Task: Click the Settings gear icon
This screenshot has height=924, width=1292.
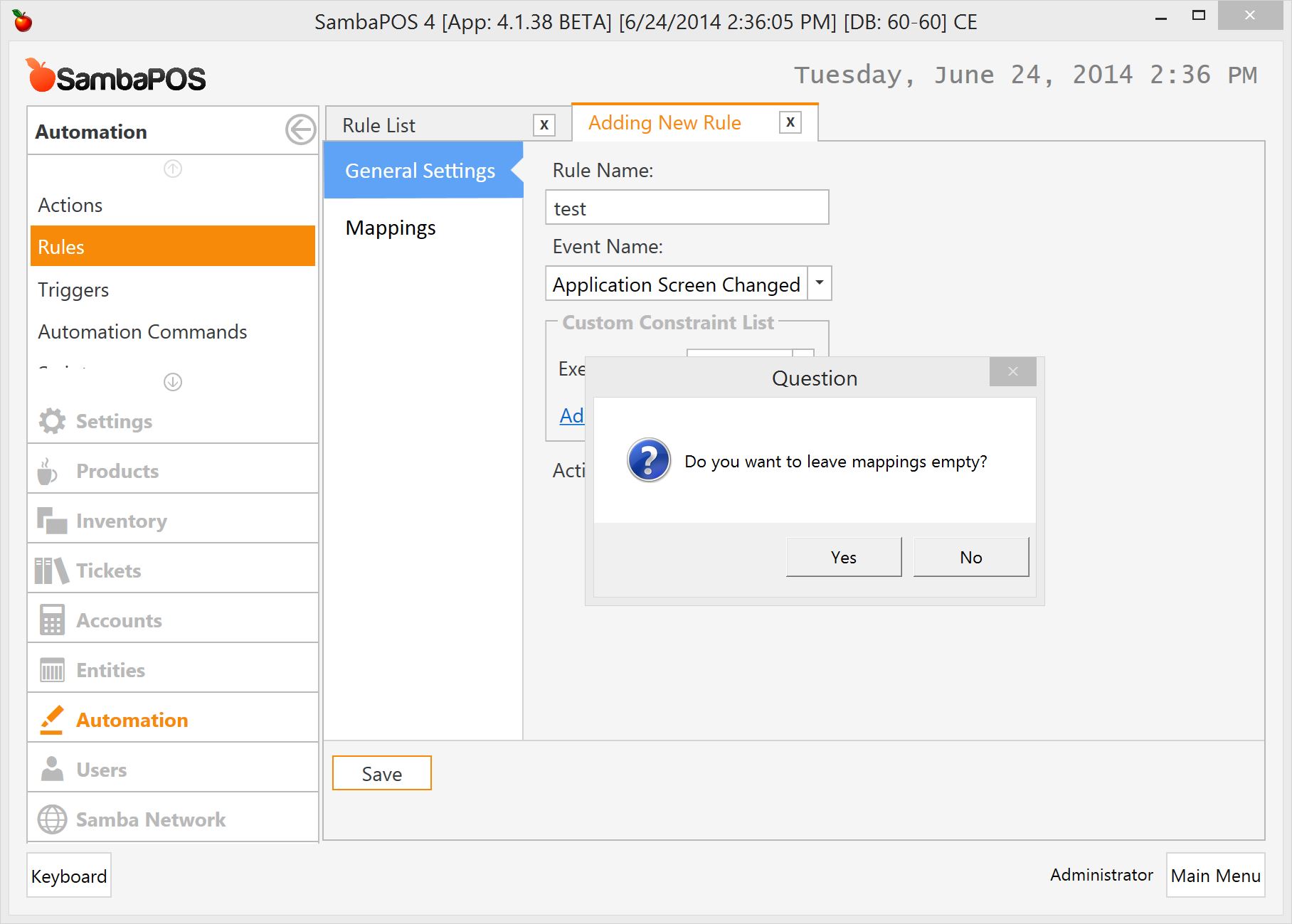Action: coord(52,421)
